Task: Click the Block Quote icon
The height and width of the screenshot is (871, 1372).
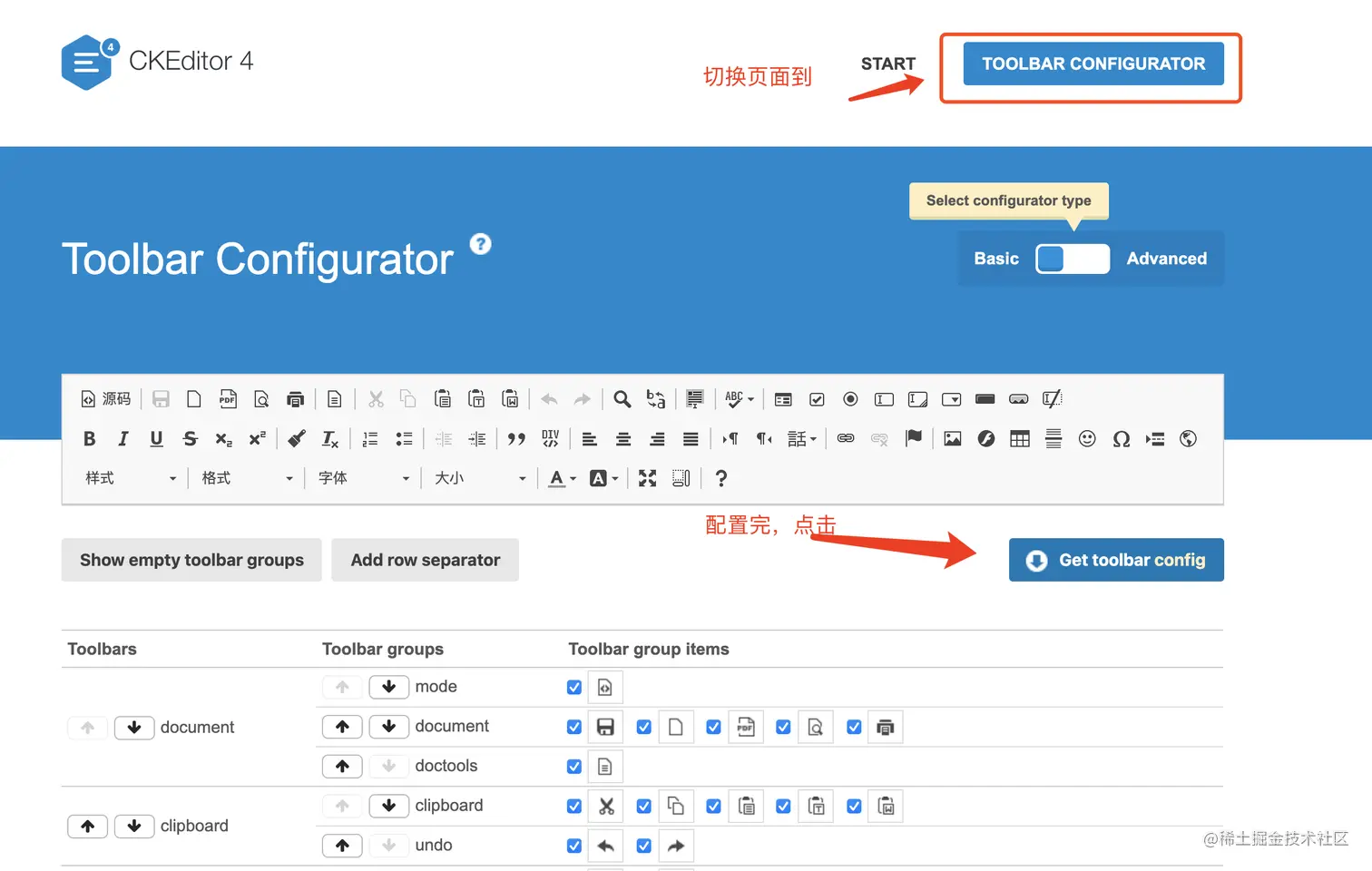Action: pos(516,439)
